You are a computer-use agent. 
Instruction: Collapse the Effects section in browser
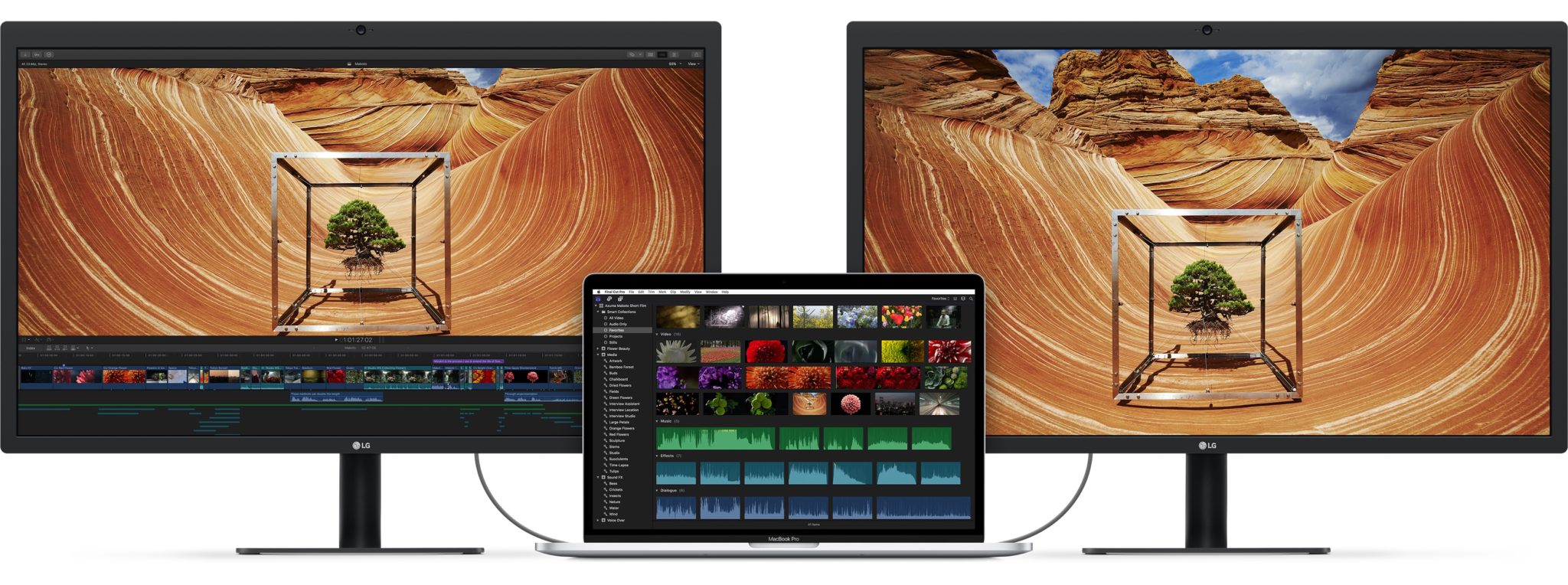pos(658,456)
